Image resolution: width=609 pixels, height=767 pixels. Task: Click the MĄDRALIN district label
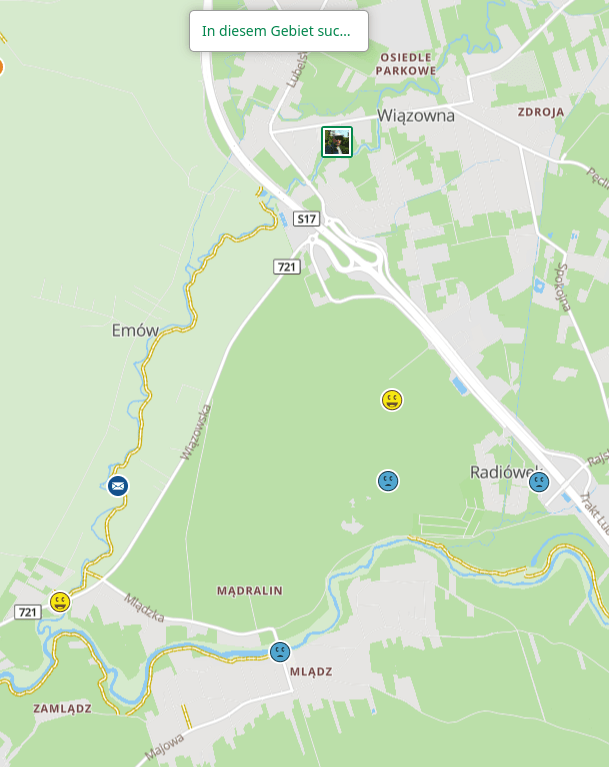[x=250, y=591]
